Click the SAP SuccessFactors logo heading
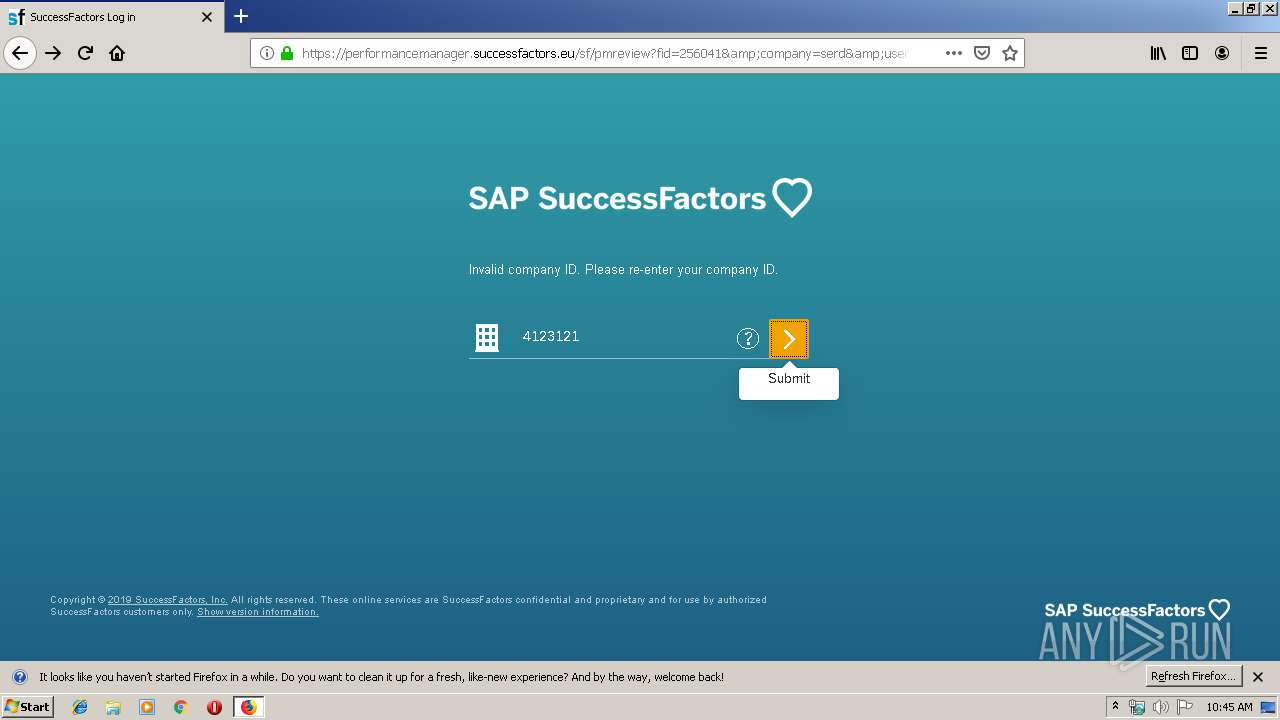This screenshot has width=1280, height=720. coord(640,198)
